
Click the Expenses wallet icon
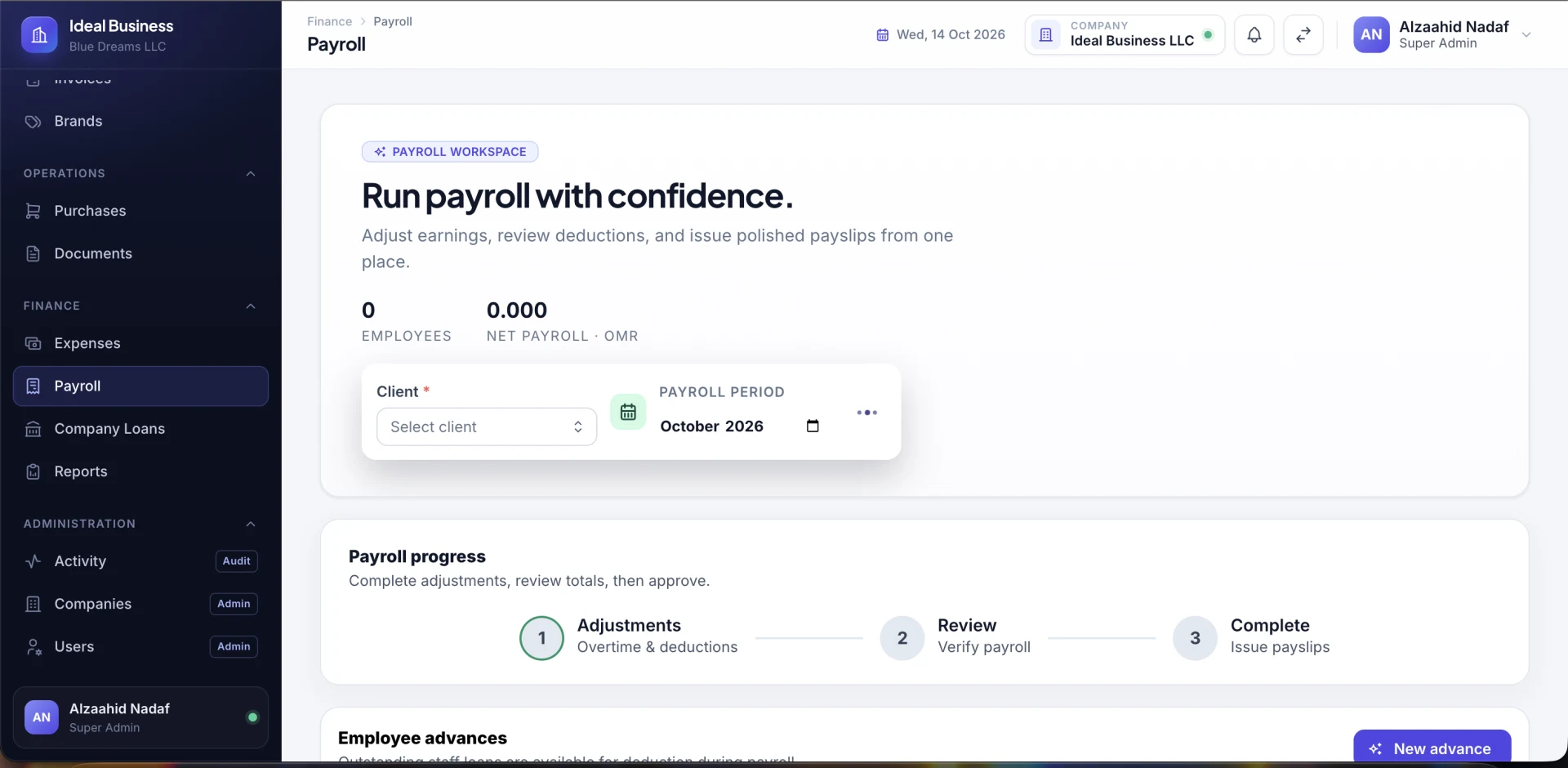[33, 343]
